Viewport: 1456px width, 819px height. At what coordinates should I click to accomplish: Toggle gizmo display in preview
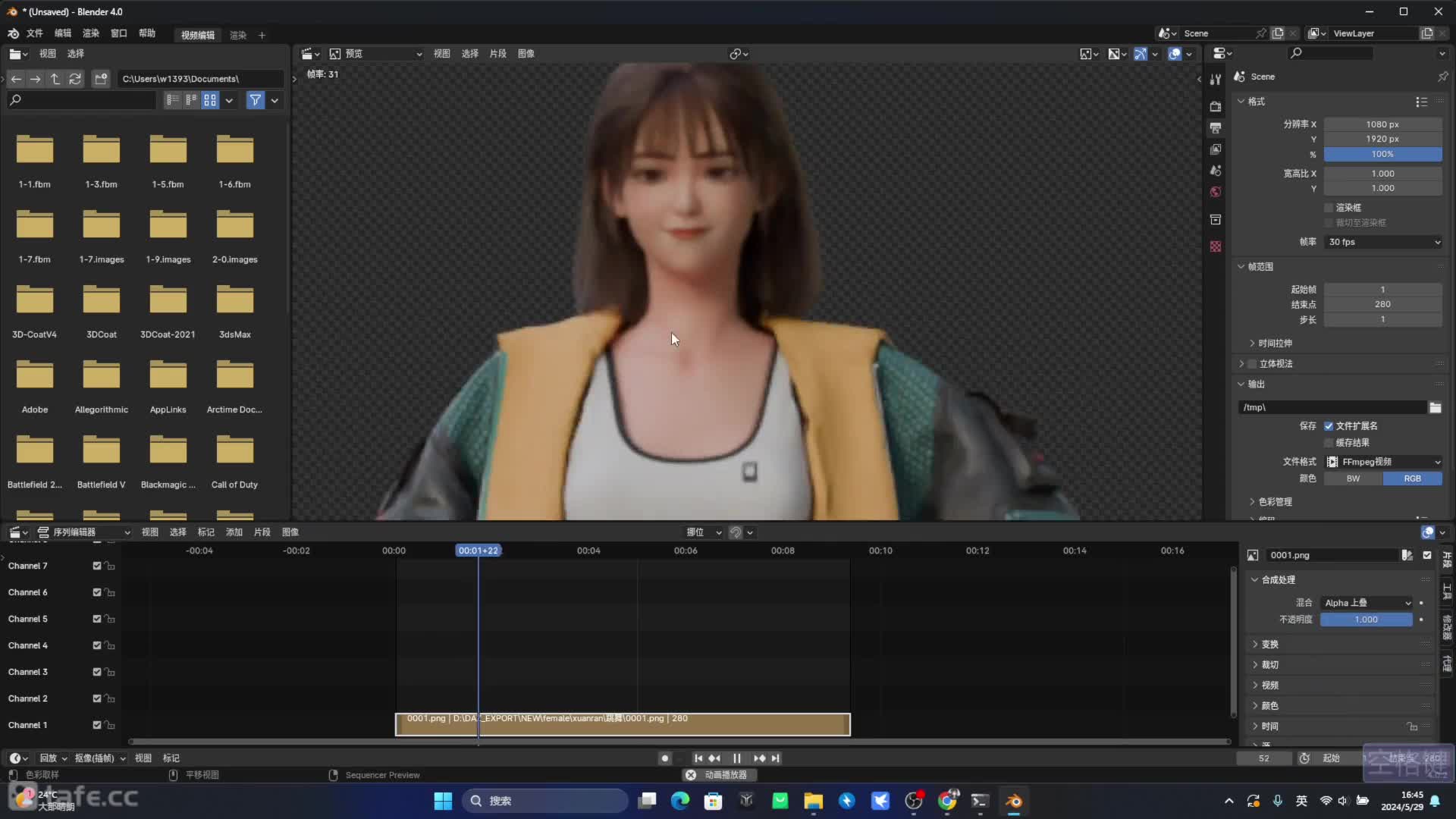coord(1140,54)
